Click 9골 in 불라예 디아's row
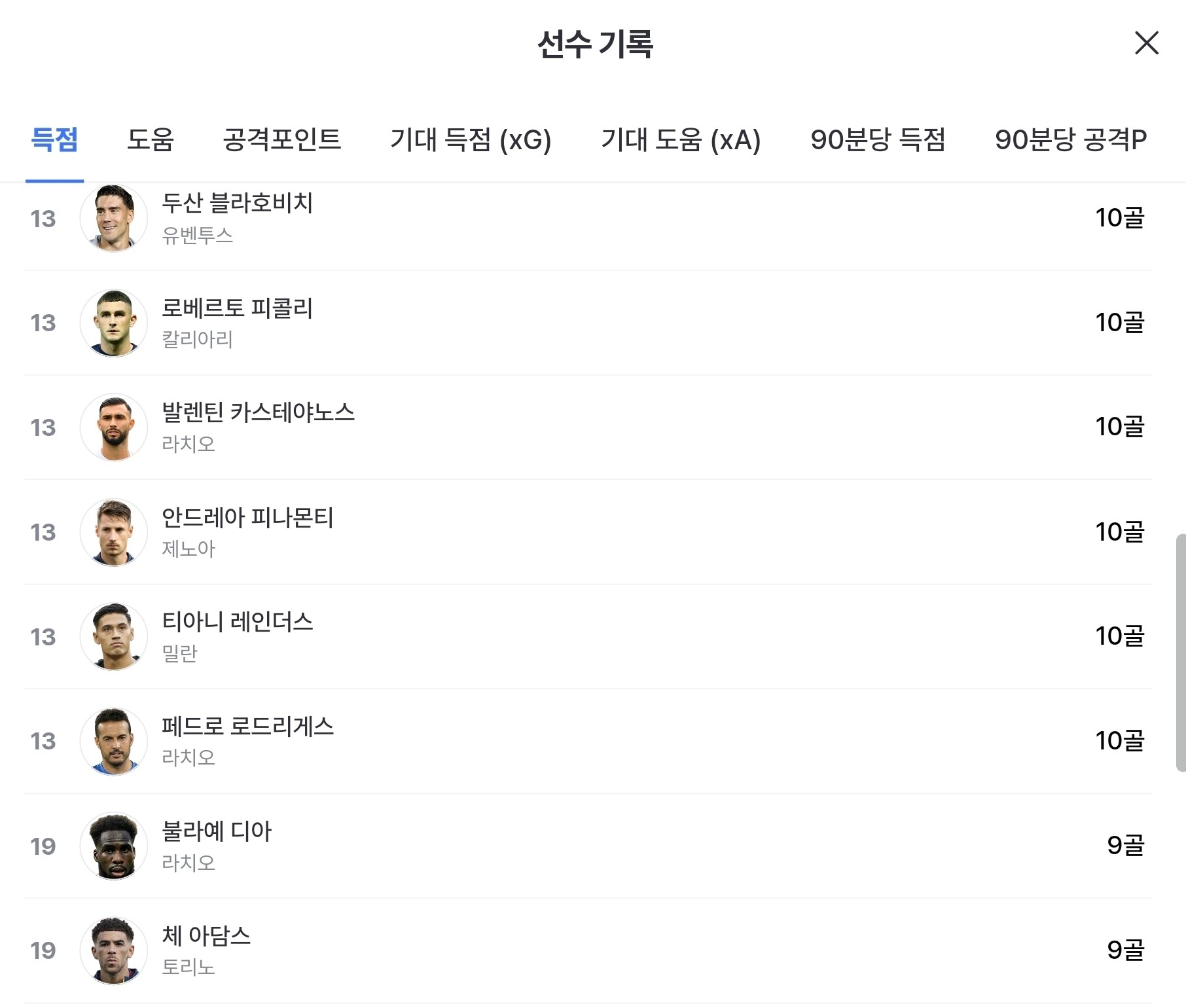 1125,846
